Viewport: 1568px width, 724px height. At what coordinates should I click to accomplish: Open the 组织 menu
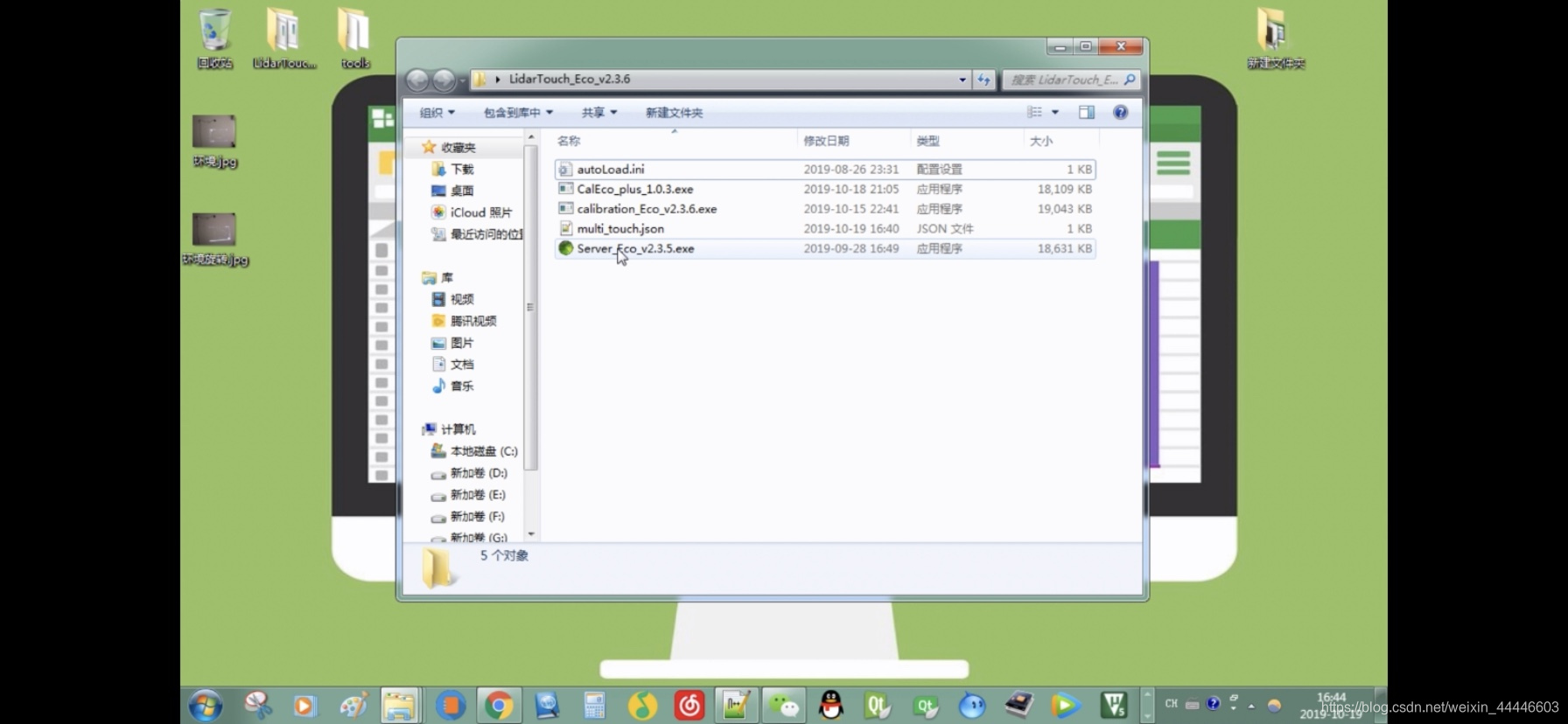tap(437, 113)
